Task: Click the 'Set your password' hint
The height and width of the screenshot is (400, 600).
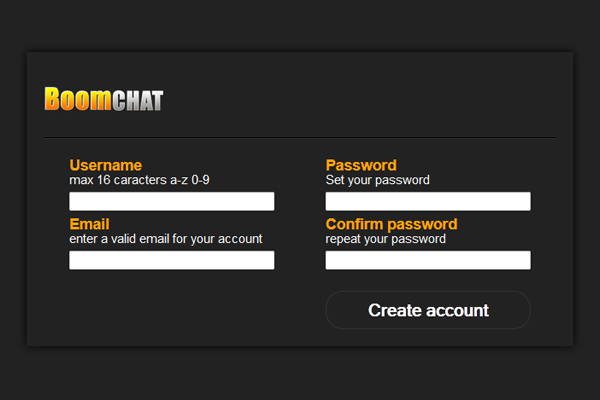Action: pos(377,181)
